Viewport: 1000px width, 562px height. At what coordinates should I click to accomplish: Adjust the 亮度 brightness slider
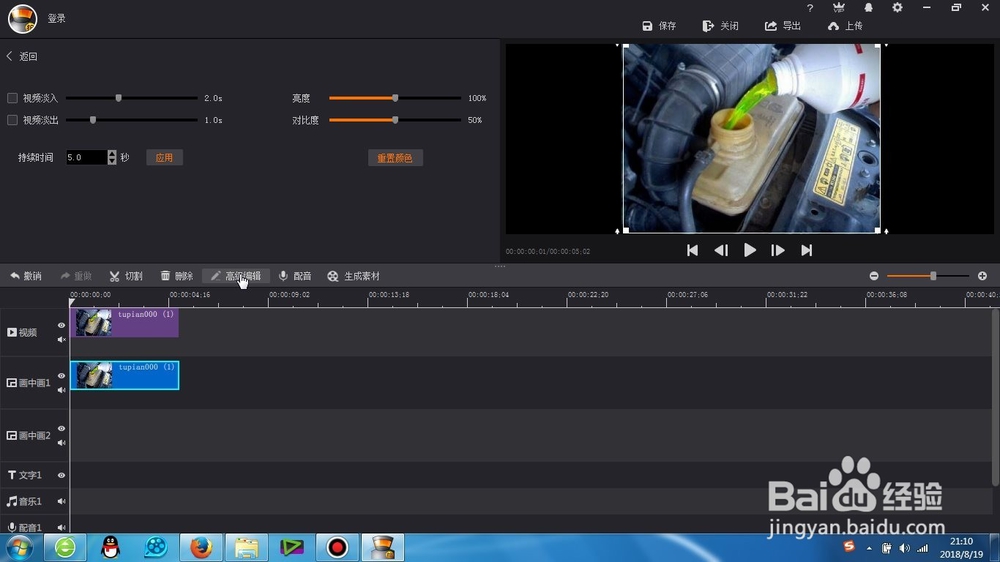click(395, 98)
